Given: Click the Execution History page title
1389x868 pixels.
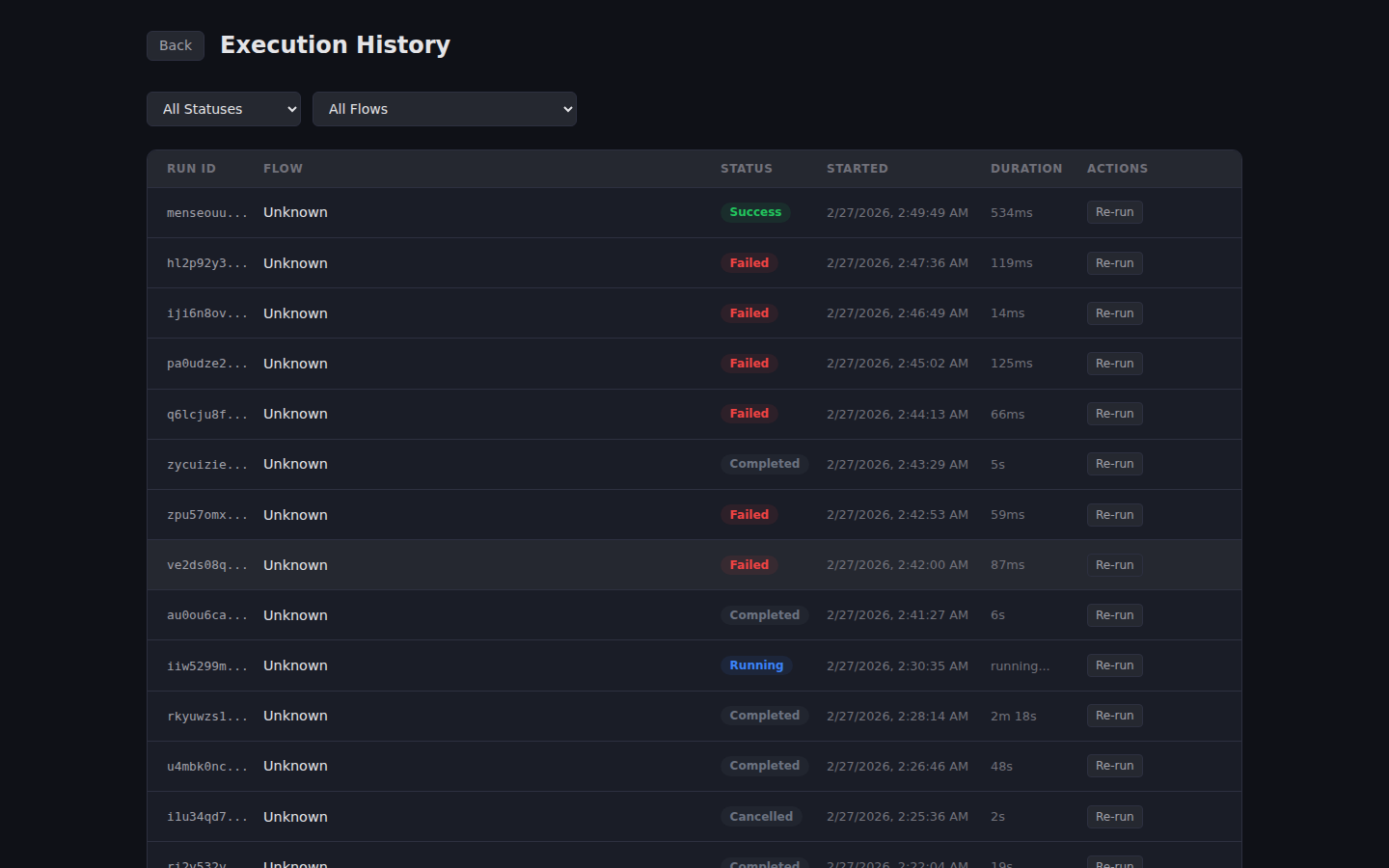Looking at the screenshot, I should (335, 44).
